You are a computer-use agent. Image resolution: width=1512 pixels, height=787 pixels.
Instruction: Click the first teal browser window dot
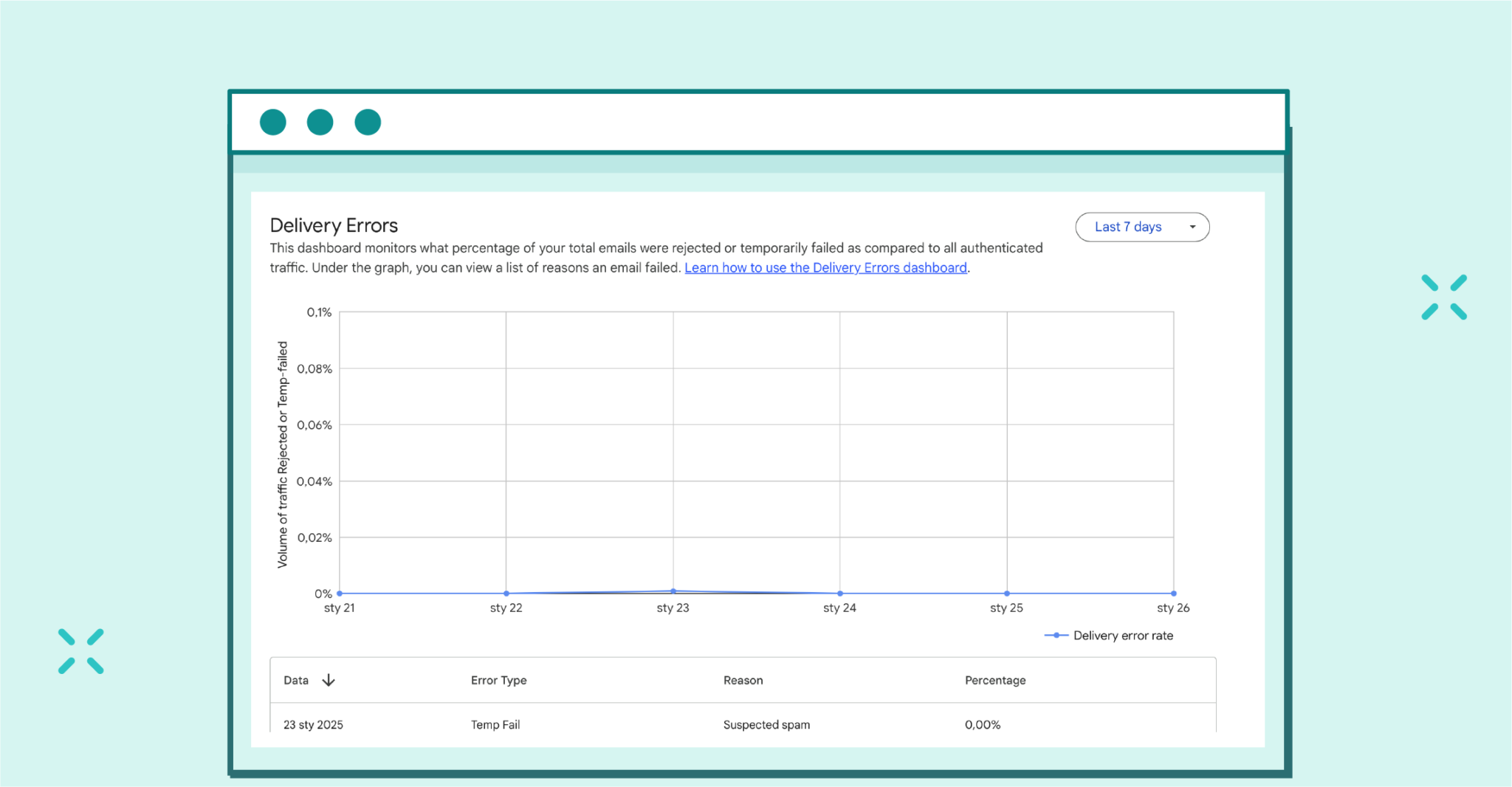point(272,122)
